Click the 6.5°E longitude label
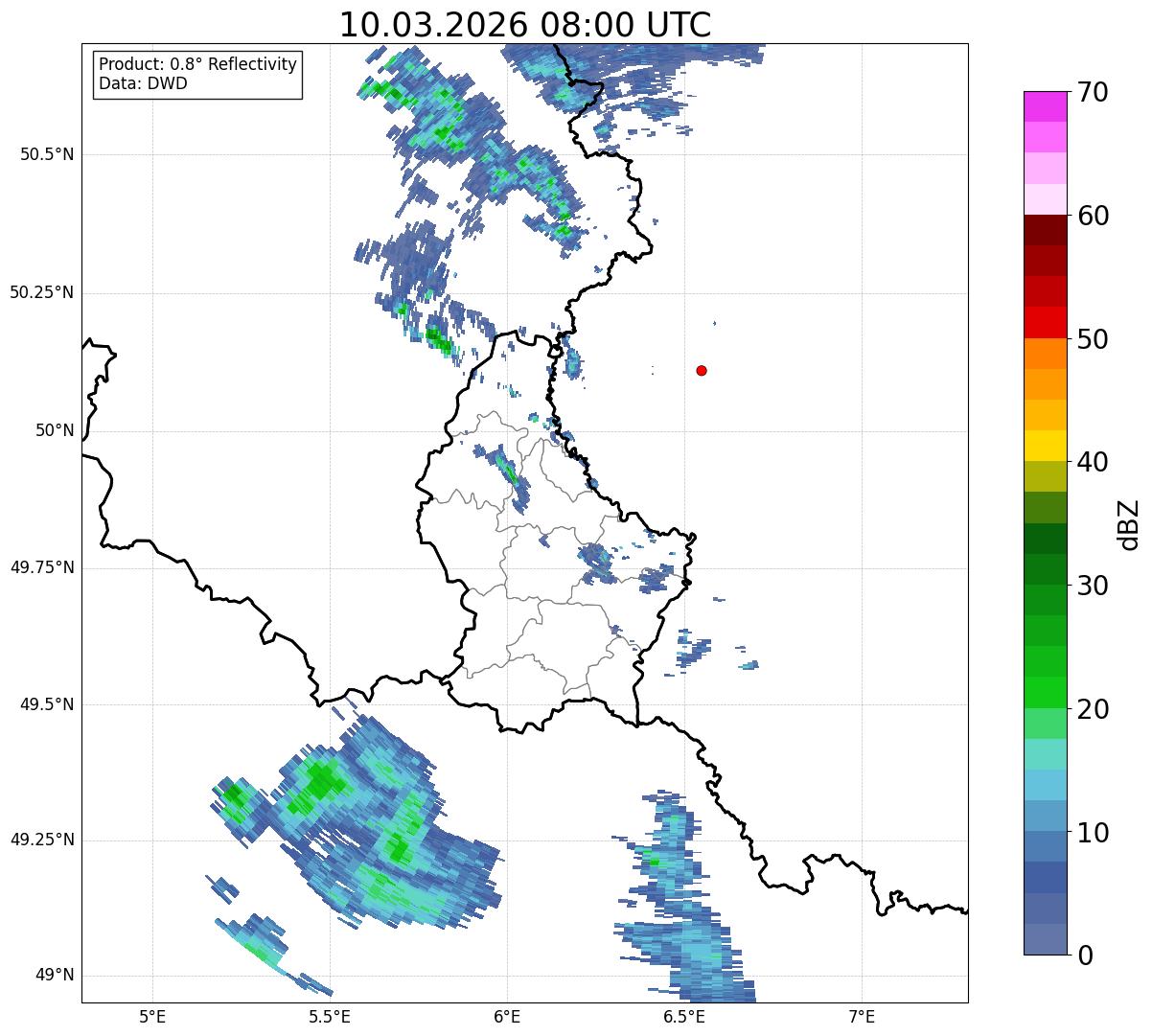Screen dimensions: 1152x1036 pos(684,1016)
